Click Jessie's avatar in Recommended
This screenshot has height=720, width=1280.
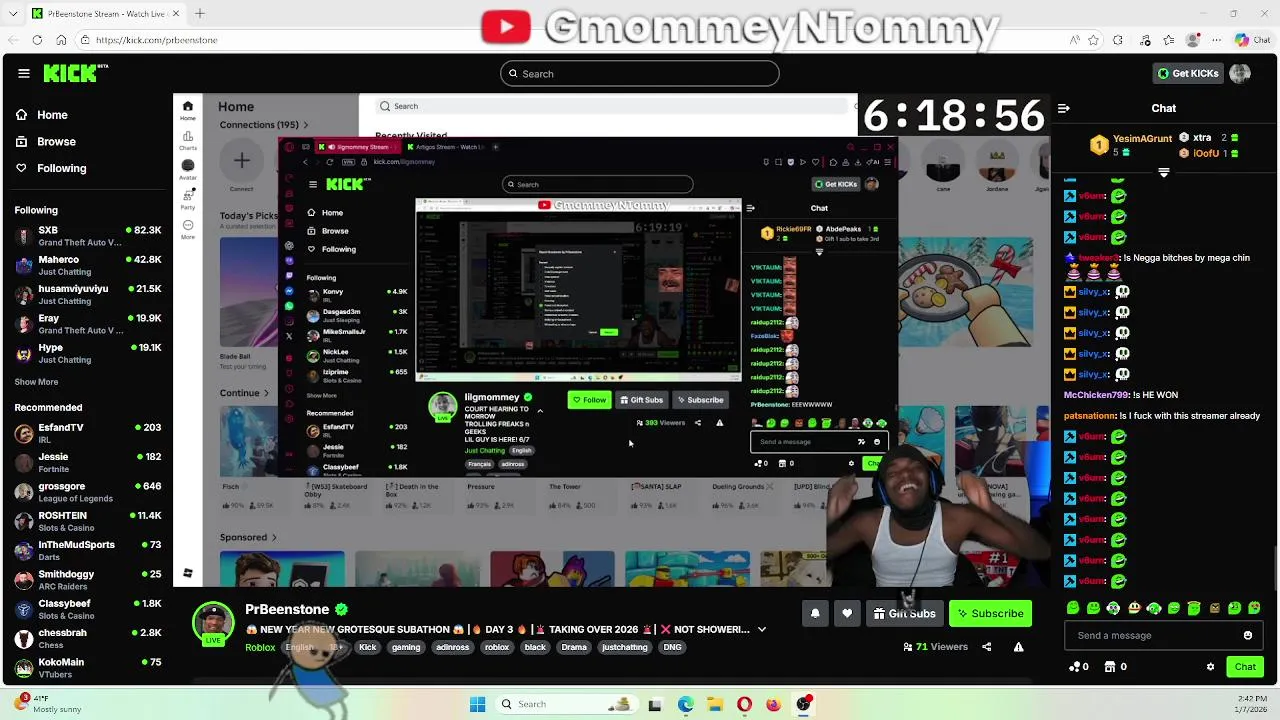24,462
